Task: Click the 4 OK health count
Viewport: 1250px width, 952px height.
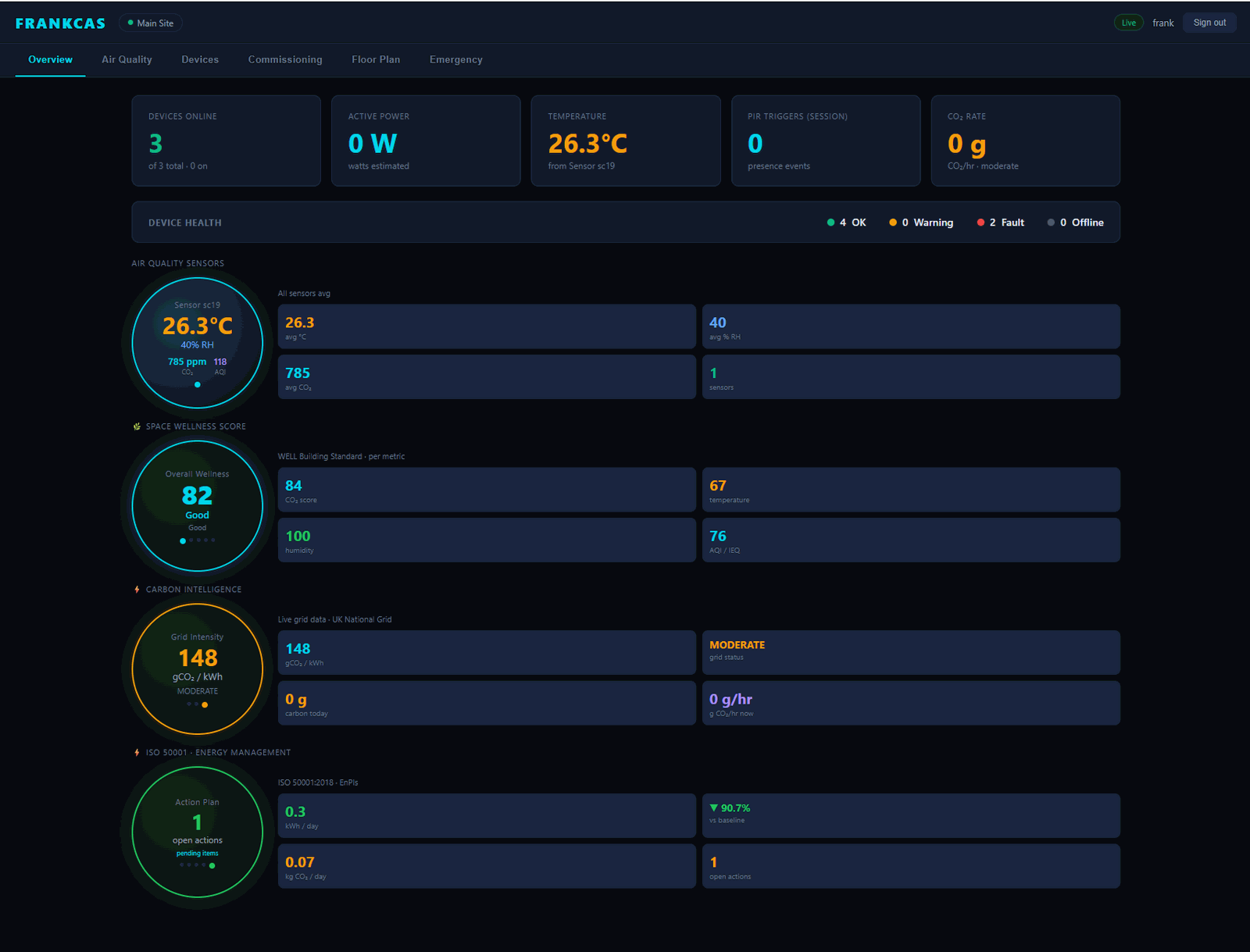Action: tap(846, 223)
